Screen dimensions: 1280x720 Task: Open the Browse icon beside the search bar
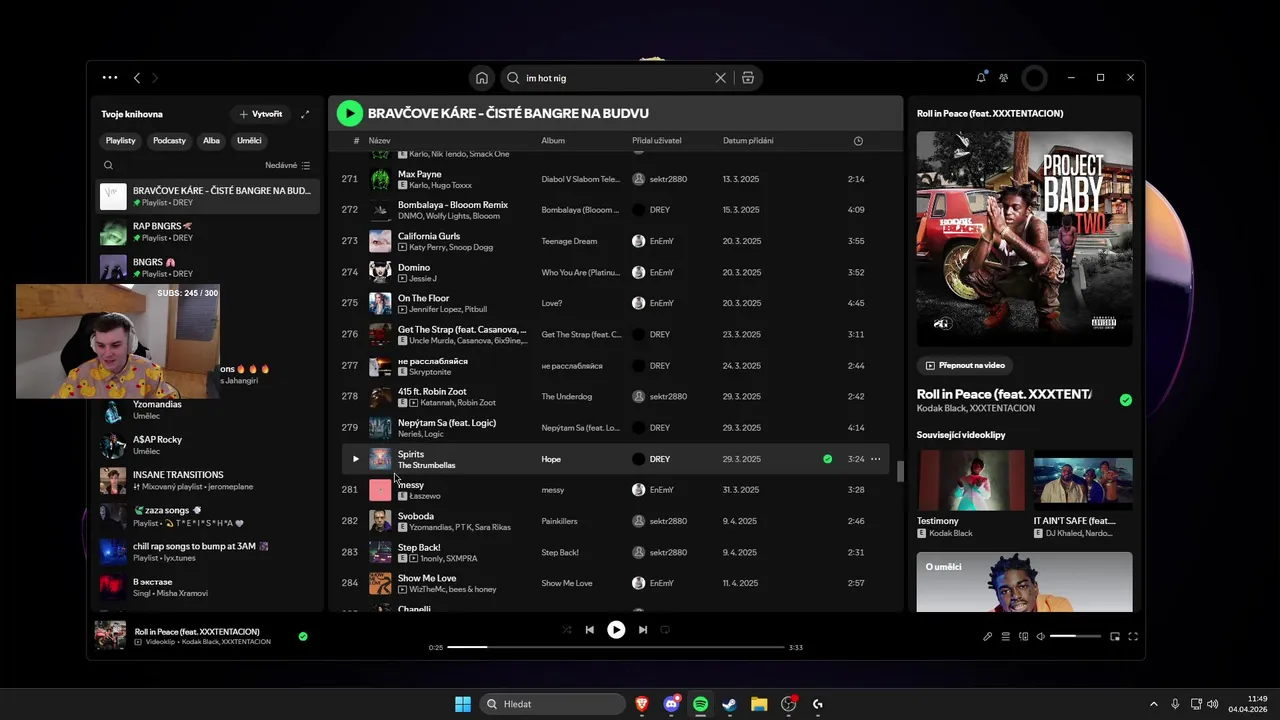coord(747,78)
